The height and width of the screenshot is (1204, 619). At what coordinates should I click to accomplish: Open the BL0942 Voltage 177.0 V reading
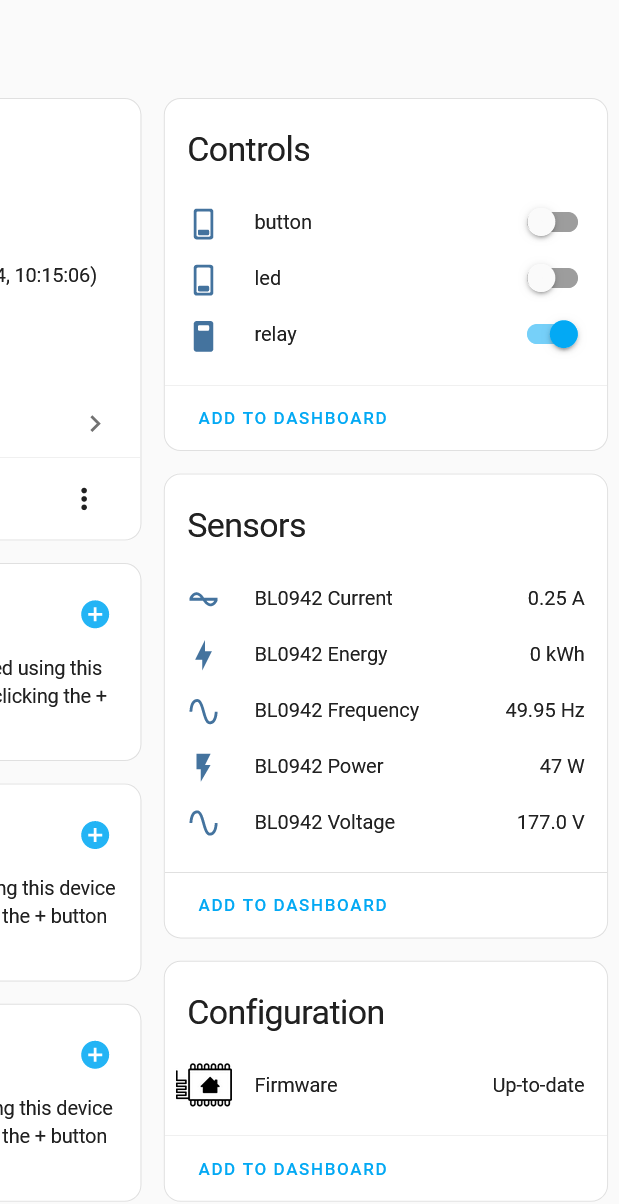coord(550,823)
